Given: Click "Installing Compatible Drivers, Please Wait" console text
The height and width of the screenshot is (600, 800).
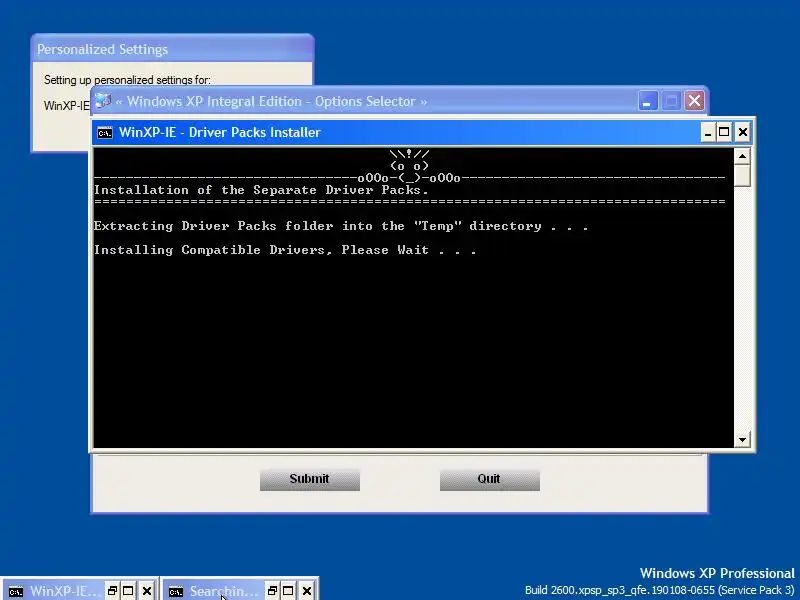Looking at the screenshot, I should coord(285,250).
